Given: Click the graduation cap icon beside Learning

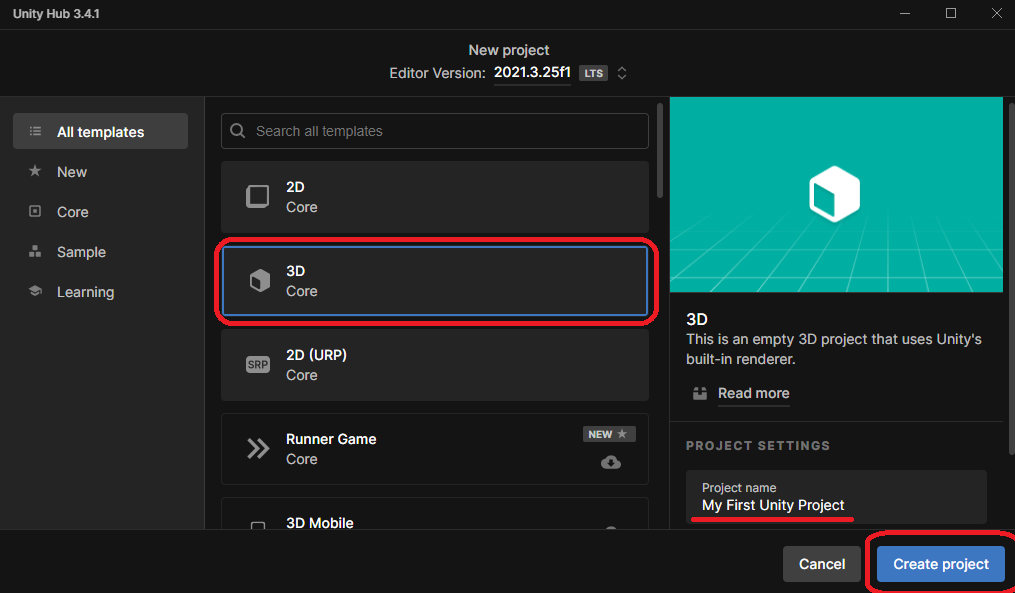Looking at the screenshot, I should [35, 292].
